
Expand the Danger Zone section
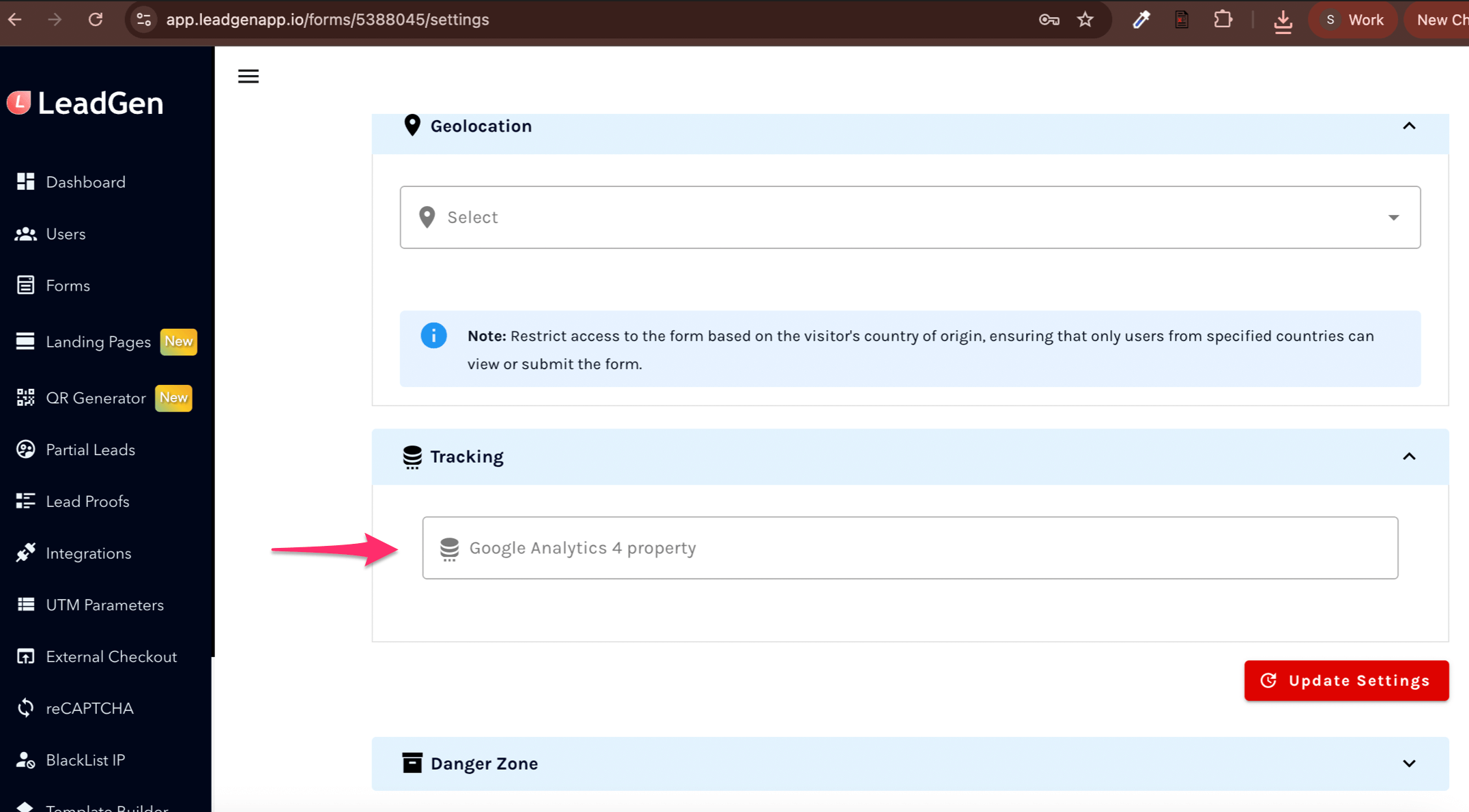pos(1409,764)
